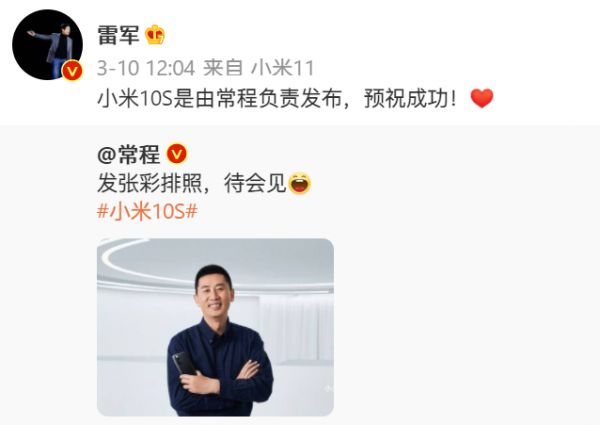Click the man's crossed arms in the photo
This screenshot has height=425, width=600.
coord(224,375)
